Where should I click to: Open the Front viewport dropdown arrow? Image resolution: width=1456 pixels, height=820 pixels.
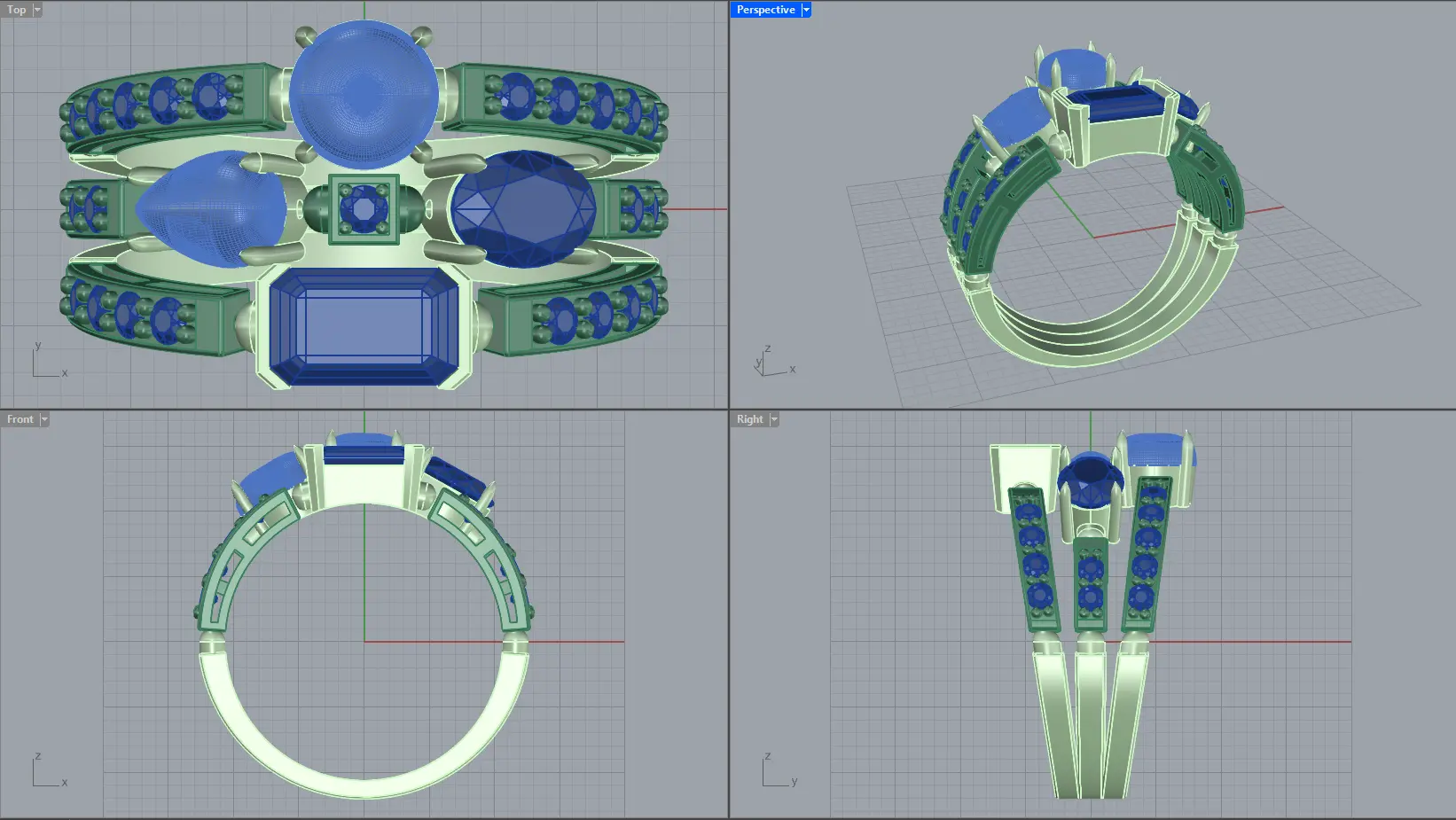(x=44, y=419)
